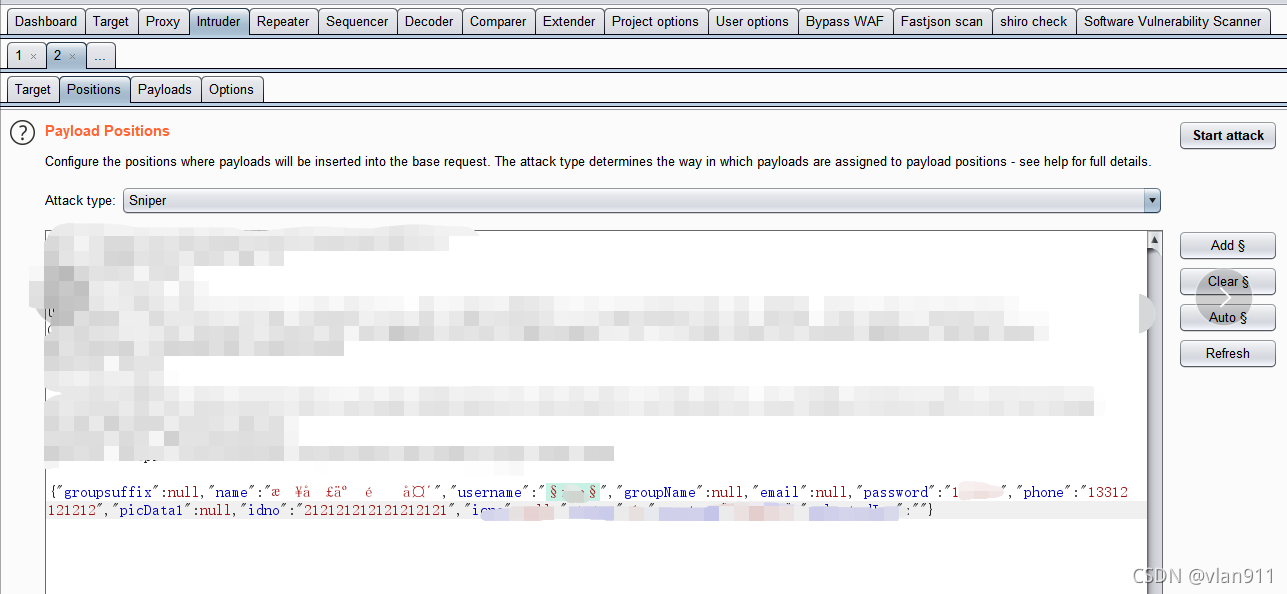Screen dimensions: 1287x594
Task: Select Intruder attack tab 2
Action: 57,56
